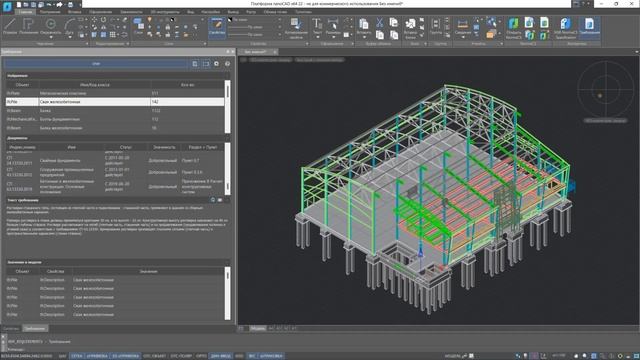Click the search field in Требования panel
Viewport: 640px width, 360px height.
click(96, 64)
